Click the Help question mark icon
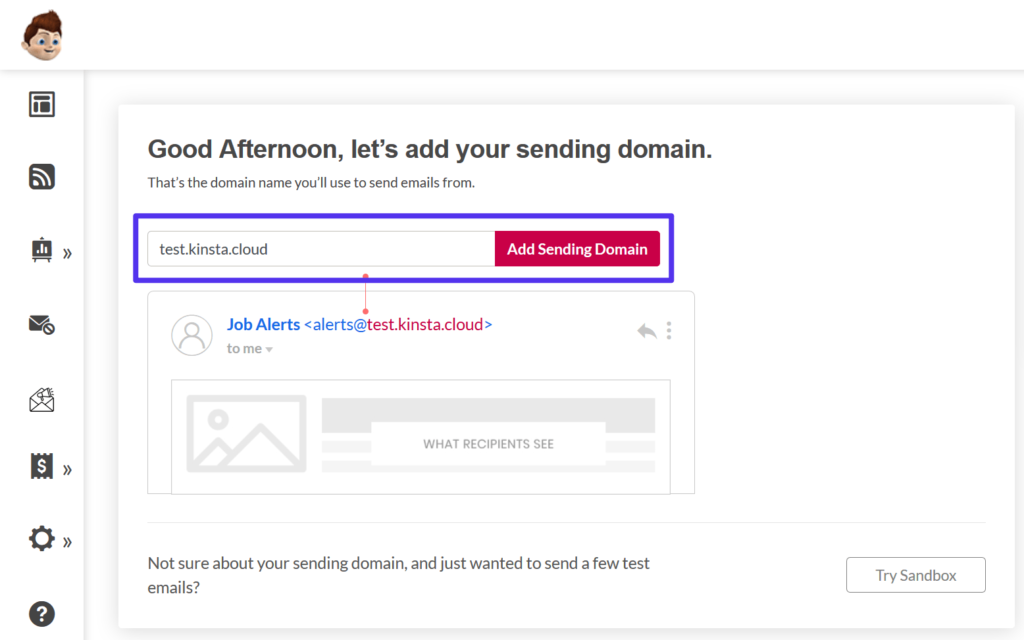 click(x=41, y=613)
